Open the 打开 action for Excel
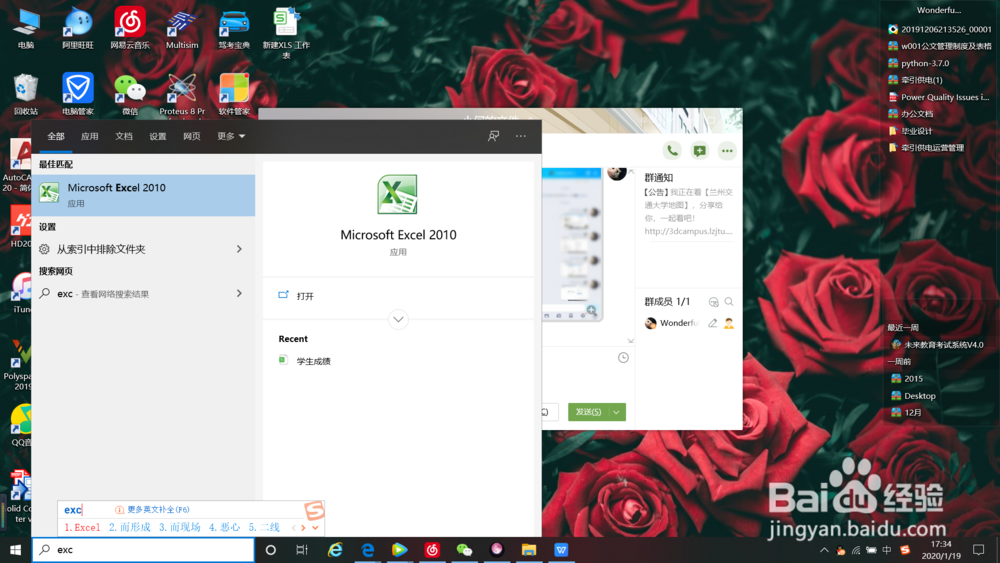 305,296
